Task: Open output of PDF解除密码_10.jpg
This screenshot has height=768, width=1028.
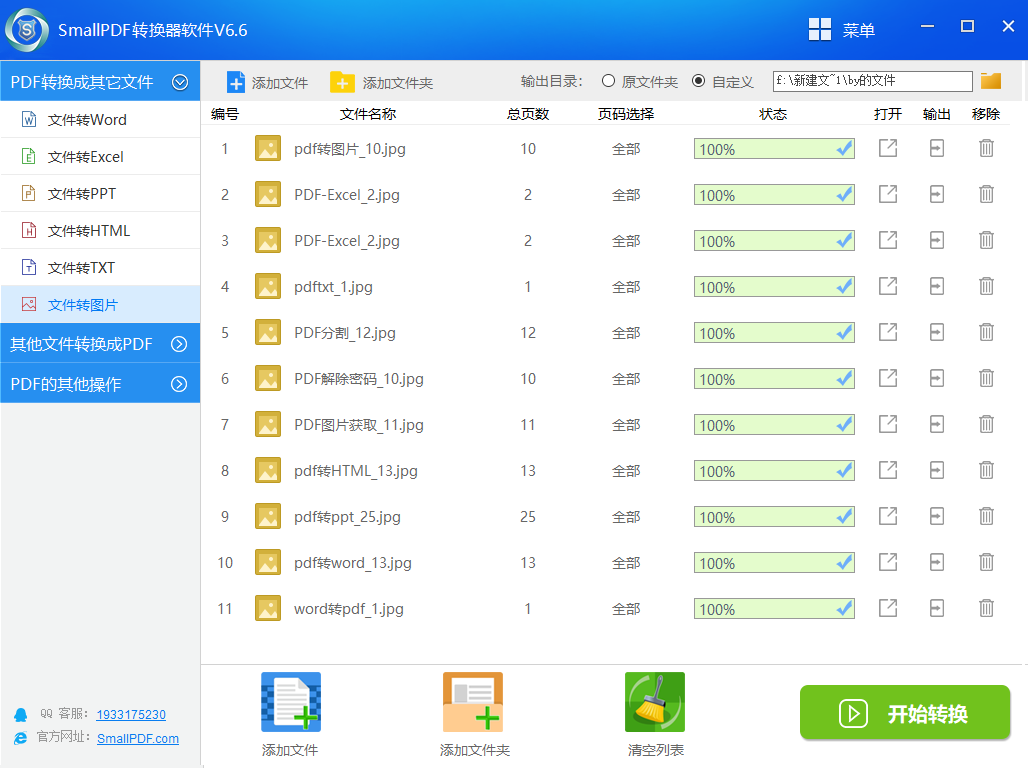Action: click(x=888, y=378)
